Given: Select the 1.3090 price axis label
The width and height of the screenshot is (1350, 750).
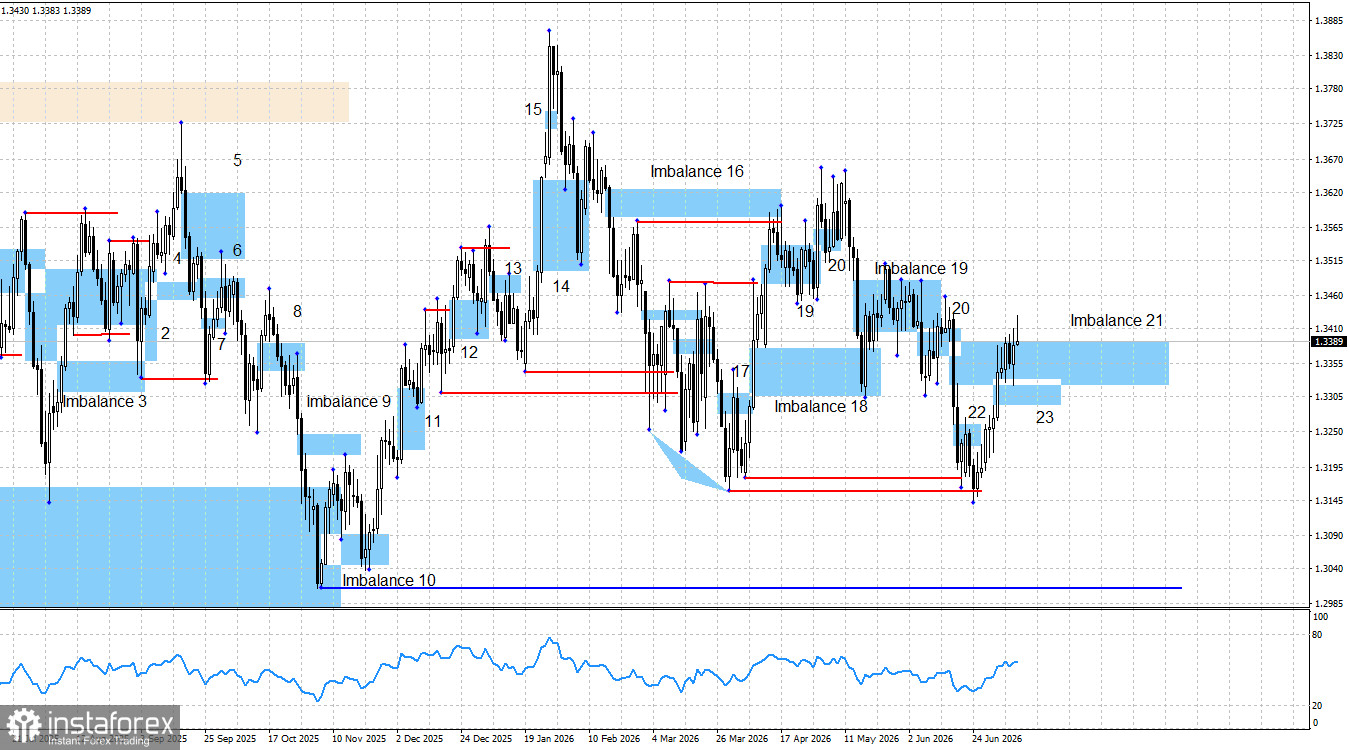Looking at the screenshot, I should coord(1328,535).
